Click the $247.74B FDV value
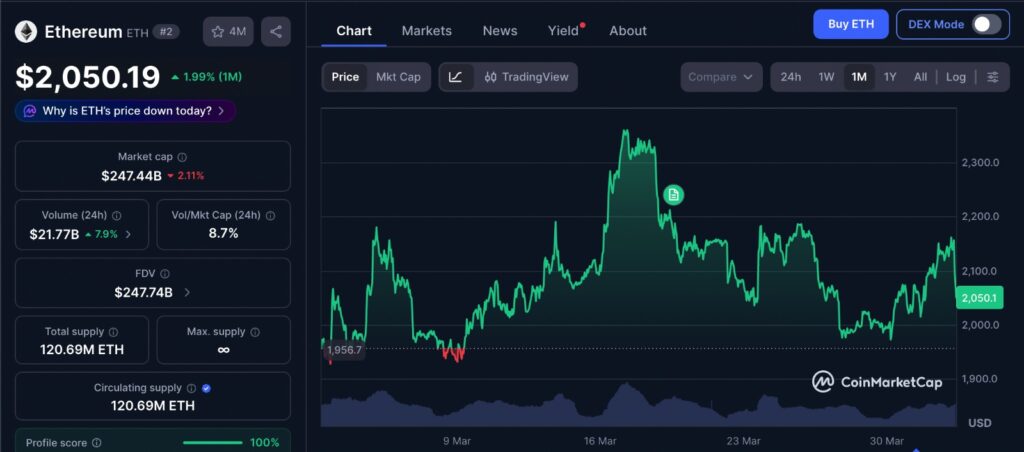1024x452 pixels. [144, 293]
